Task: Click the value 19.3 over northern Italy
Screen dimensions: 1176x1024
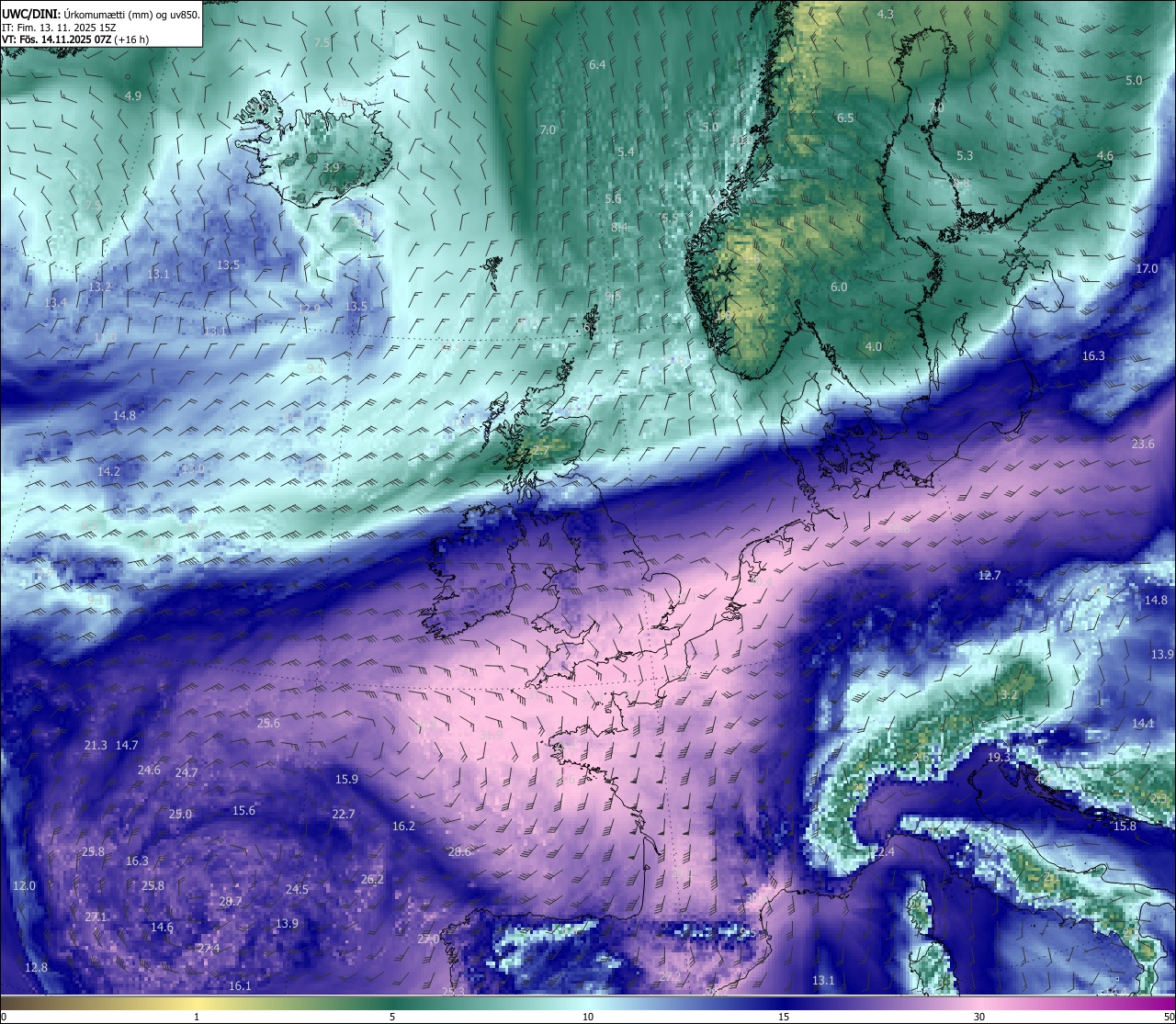Action: 999,757
